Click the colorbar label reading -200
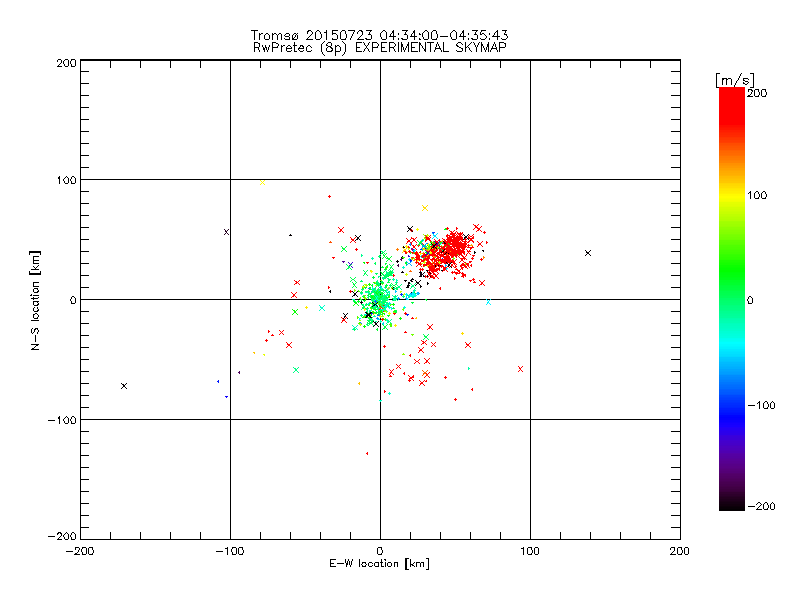The height and width of the screenshot is (600, 800). 761,506
